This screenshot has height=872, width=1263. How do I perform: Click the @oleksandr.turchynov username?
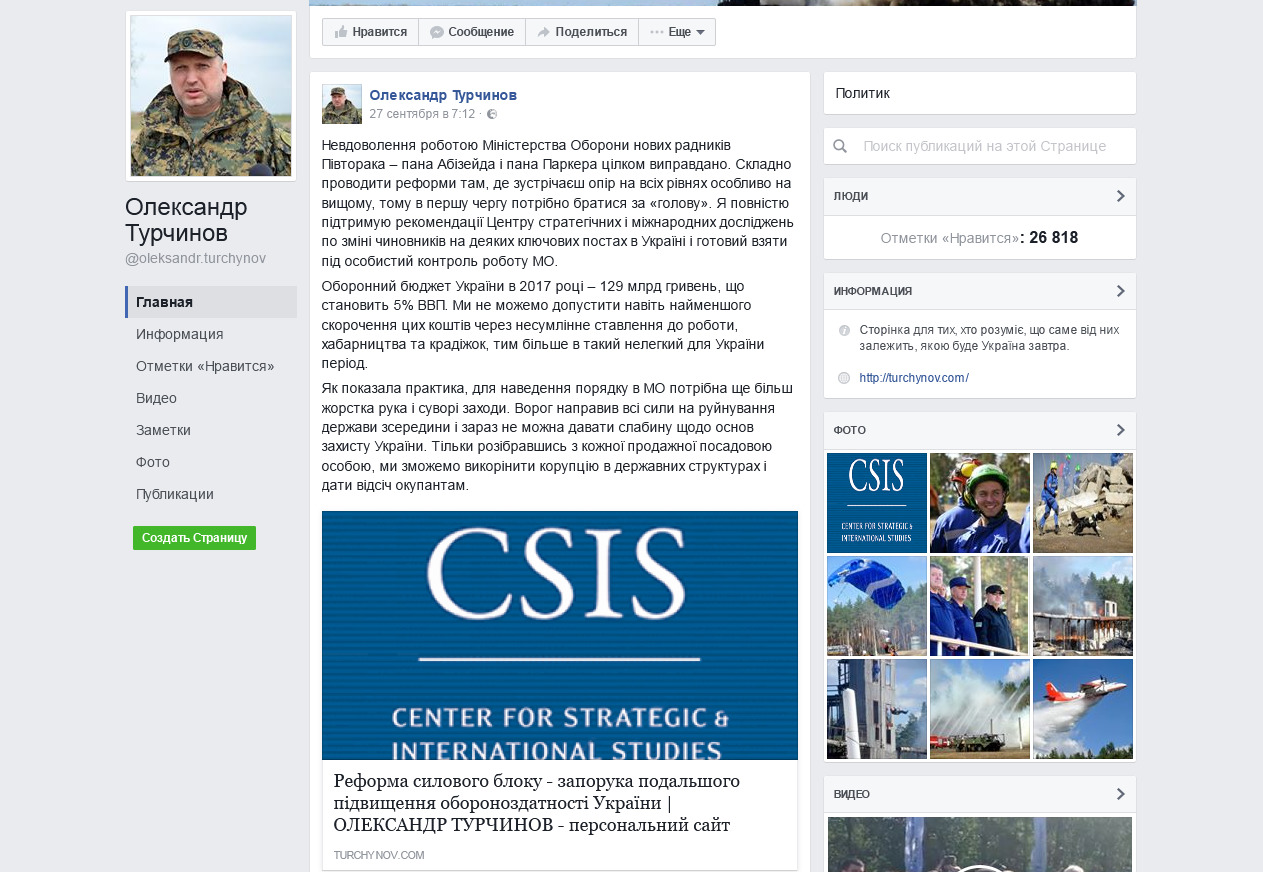[x=196, y=258]
